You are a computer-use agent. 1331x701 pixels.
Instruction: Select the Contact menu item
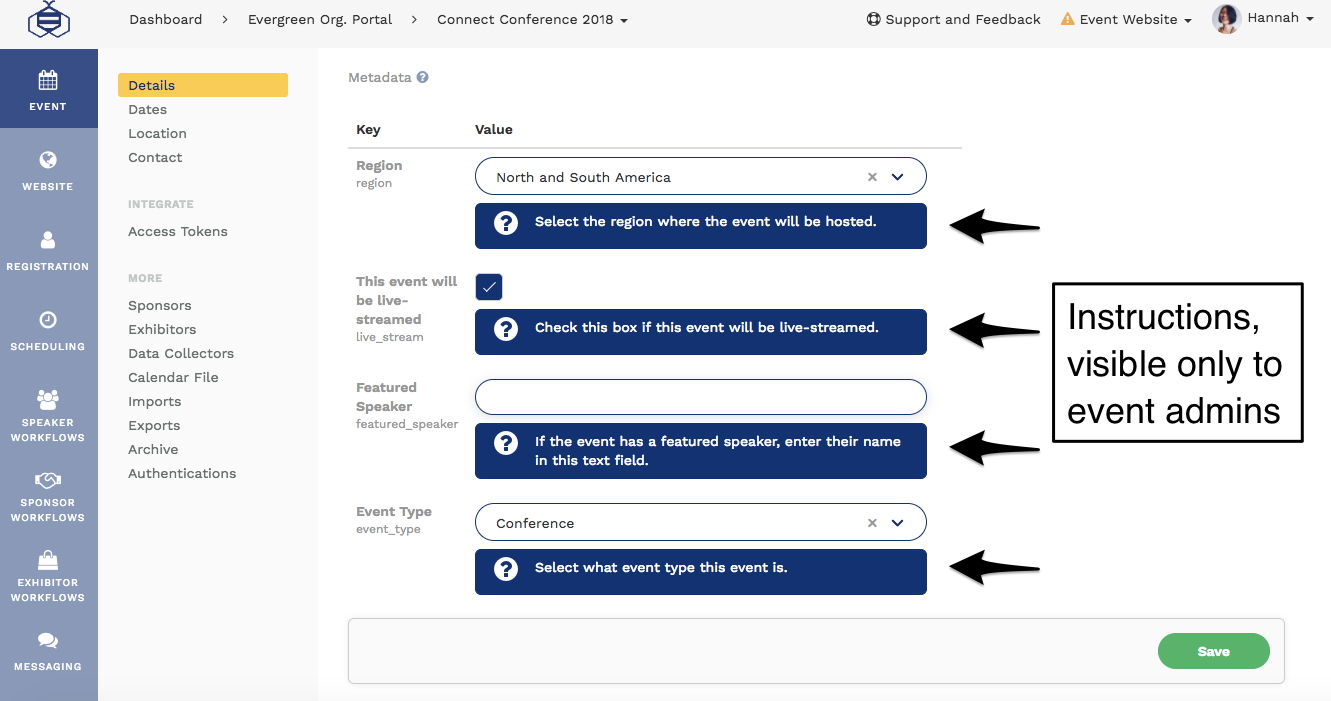pyautogui.click(x=155, y=158)
